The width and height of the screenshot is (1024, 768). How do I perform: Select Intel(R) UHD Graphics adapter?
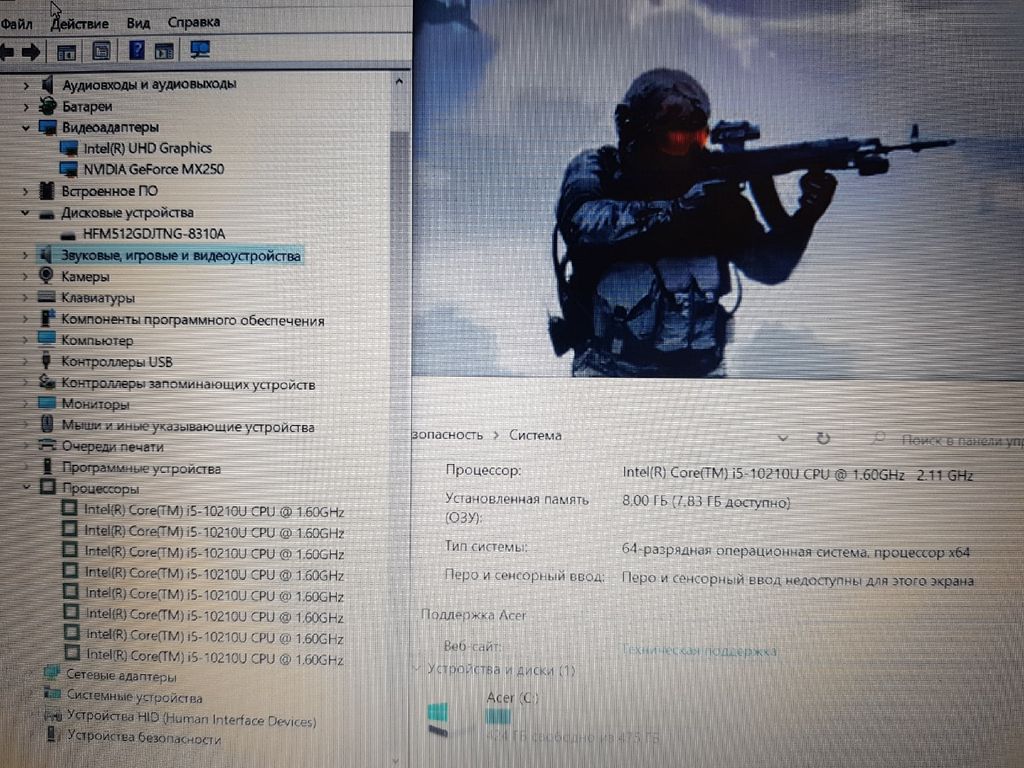(148, 148)
